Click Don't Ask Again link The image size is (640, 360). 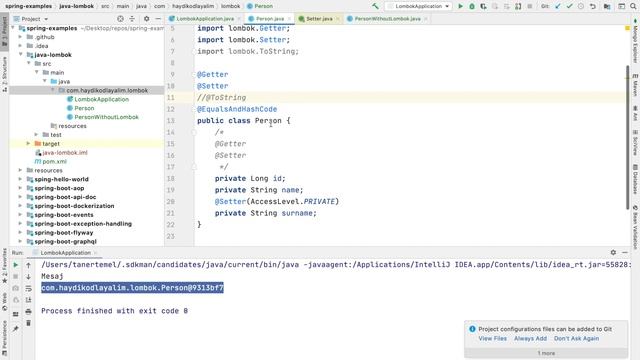[576, 338]
